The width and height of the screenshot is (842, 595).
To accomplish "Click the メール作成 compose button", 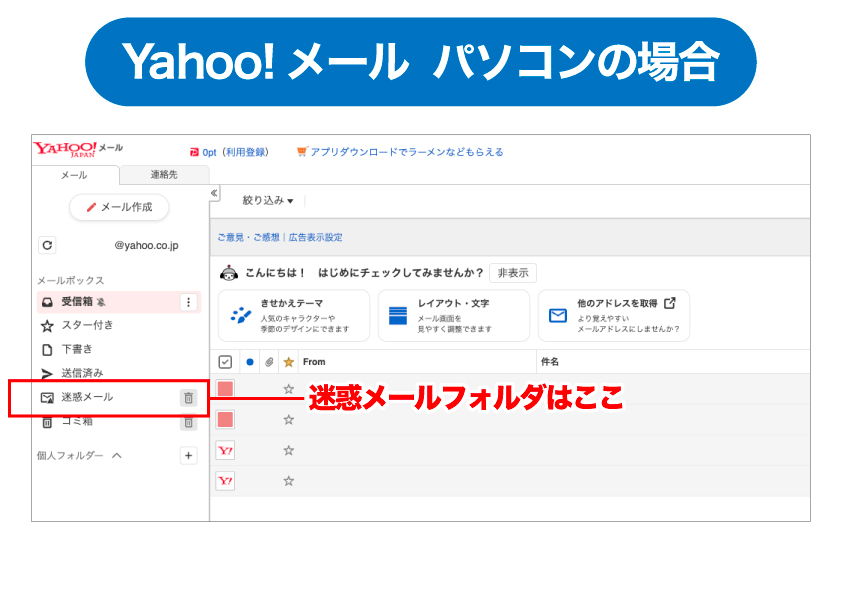I will coord(119,207).
